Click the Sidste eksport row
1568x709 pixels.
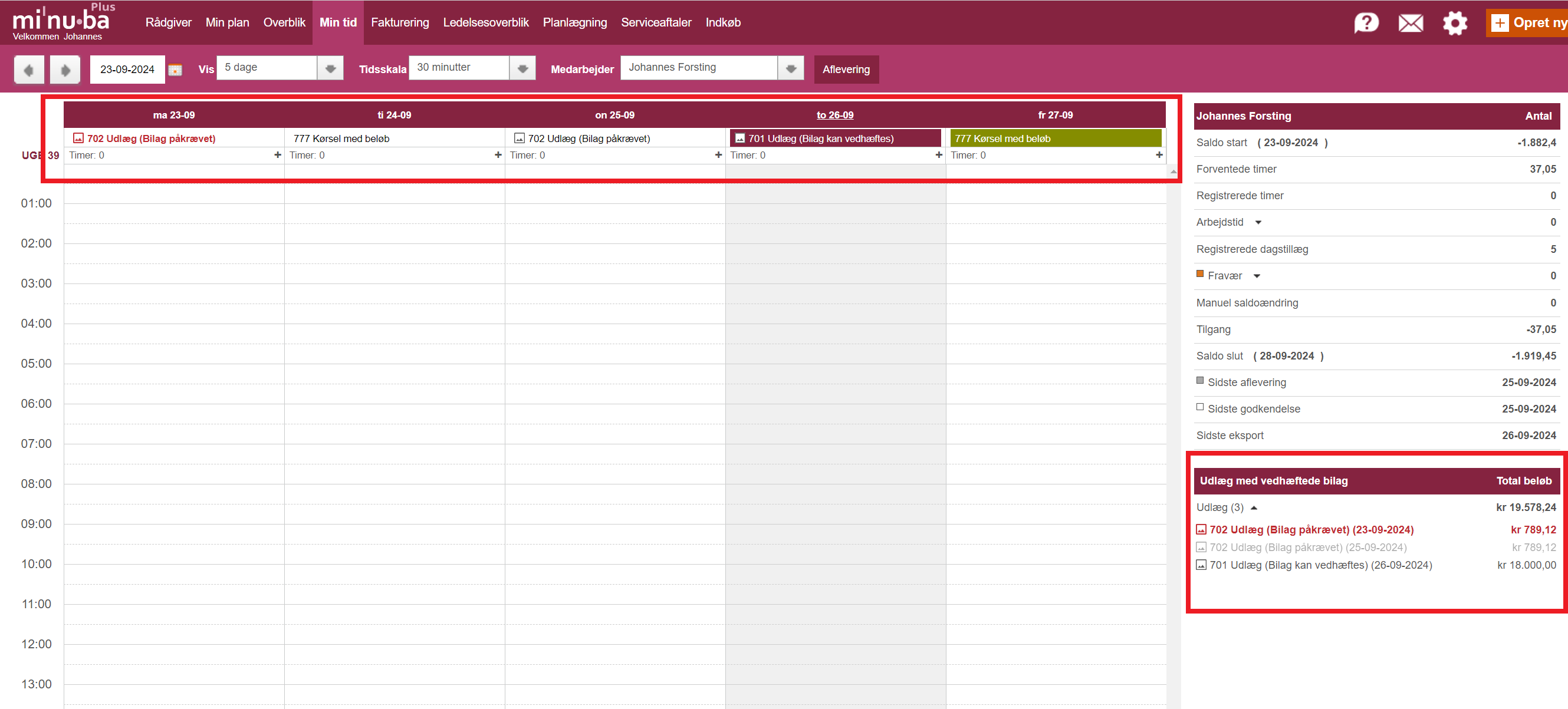click(x=1376, y=436)
